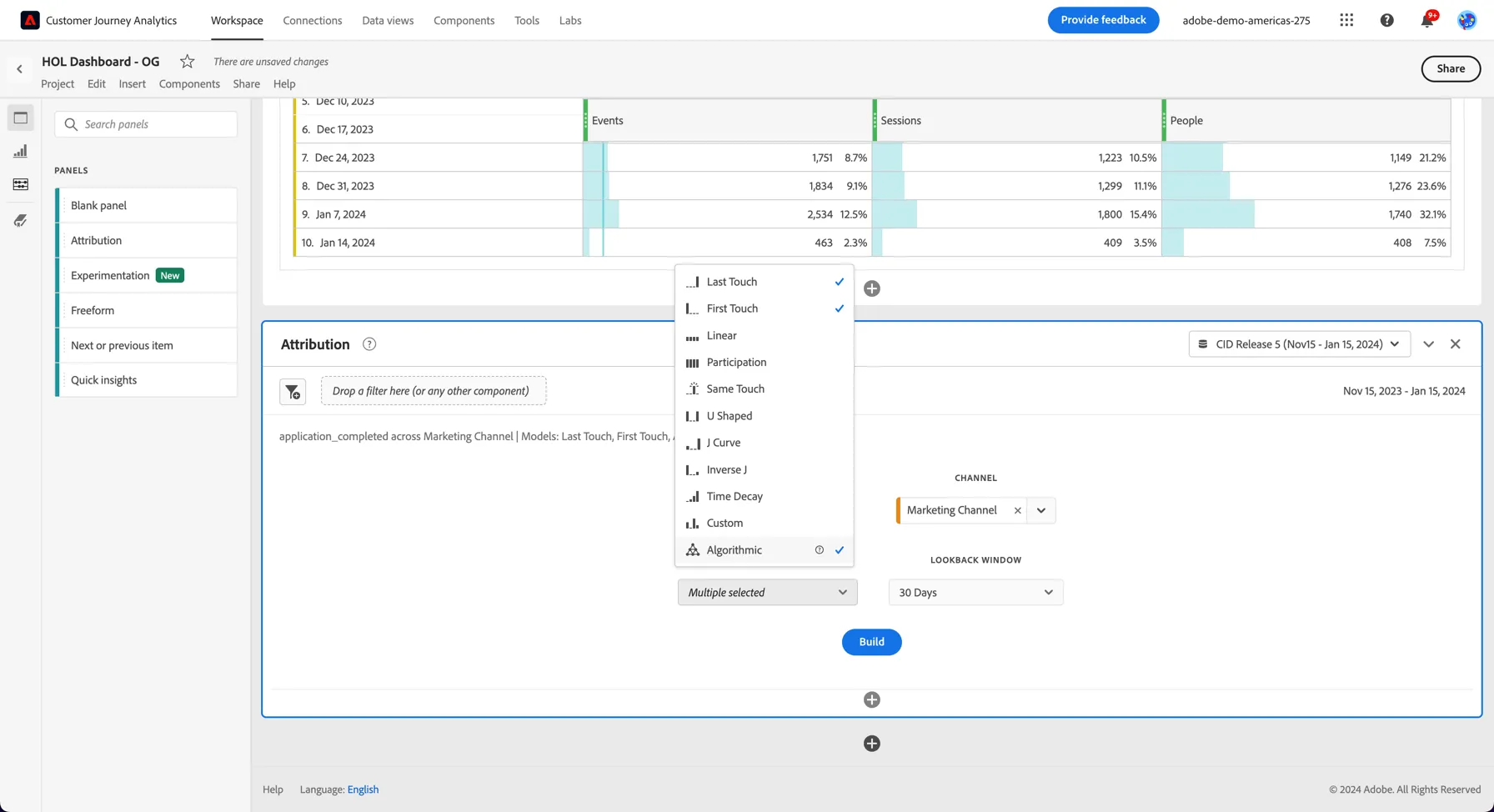The image size is (1494, 812).
Task: Favorite the project with the star icon
Action: 188,61
